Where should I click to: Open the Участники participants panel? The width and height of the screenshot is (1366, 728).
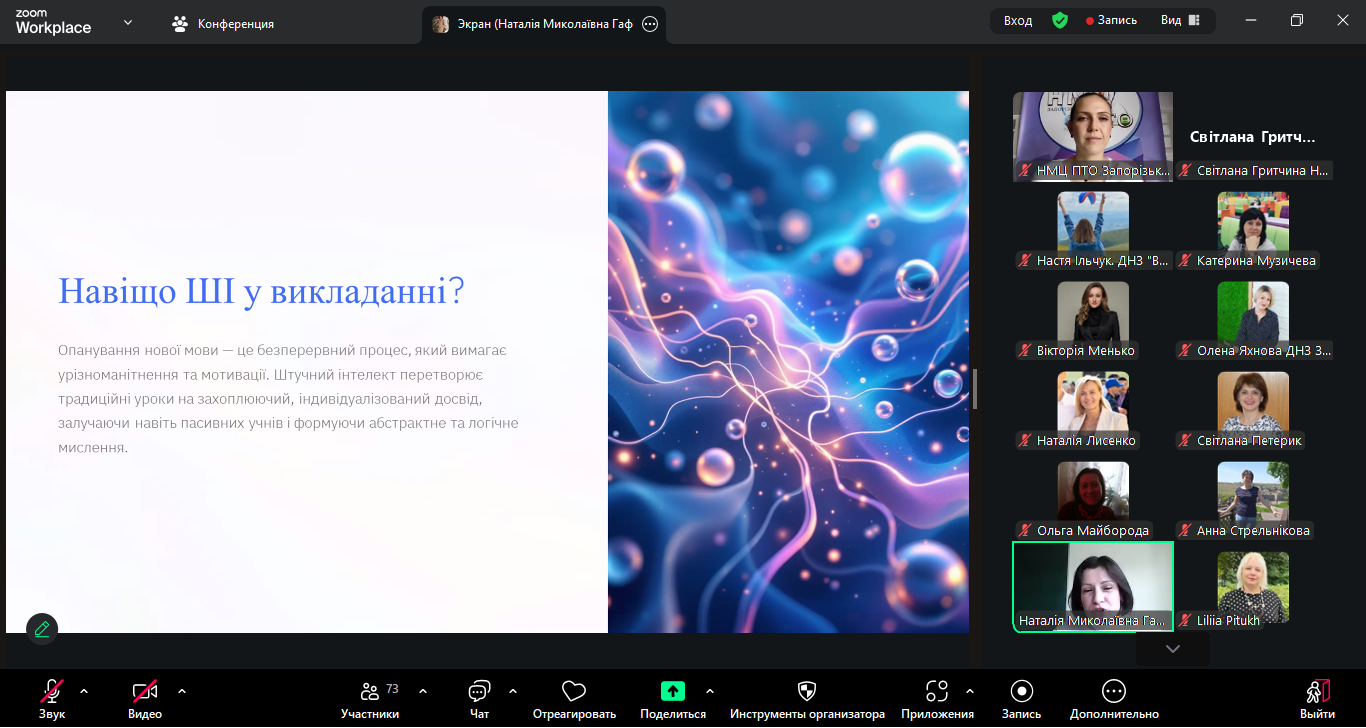[370, 692]
